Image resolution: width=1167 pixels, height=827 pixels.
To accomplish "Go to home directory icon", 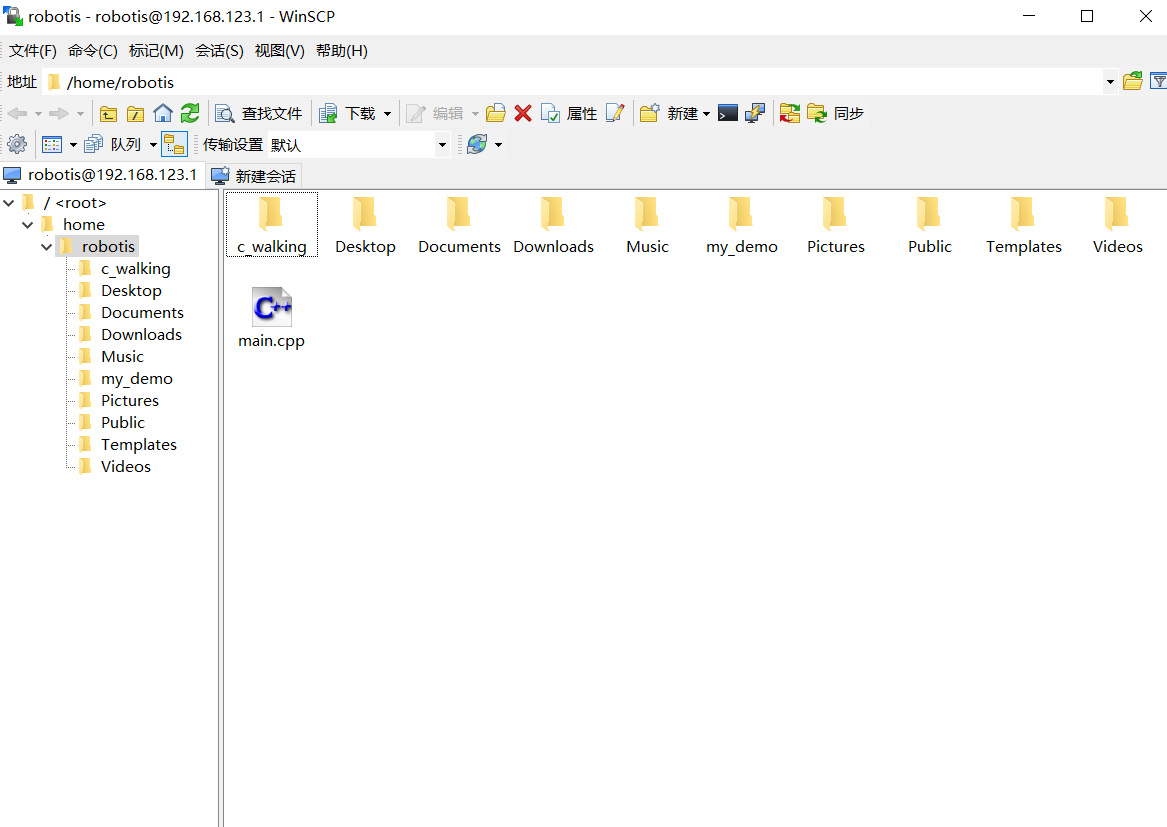I will click(x=163, y=113).
